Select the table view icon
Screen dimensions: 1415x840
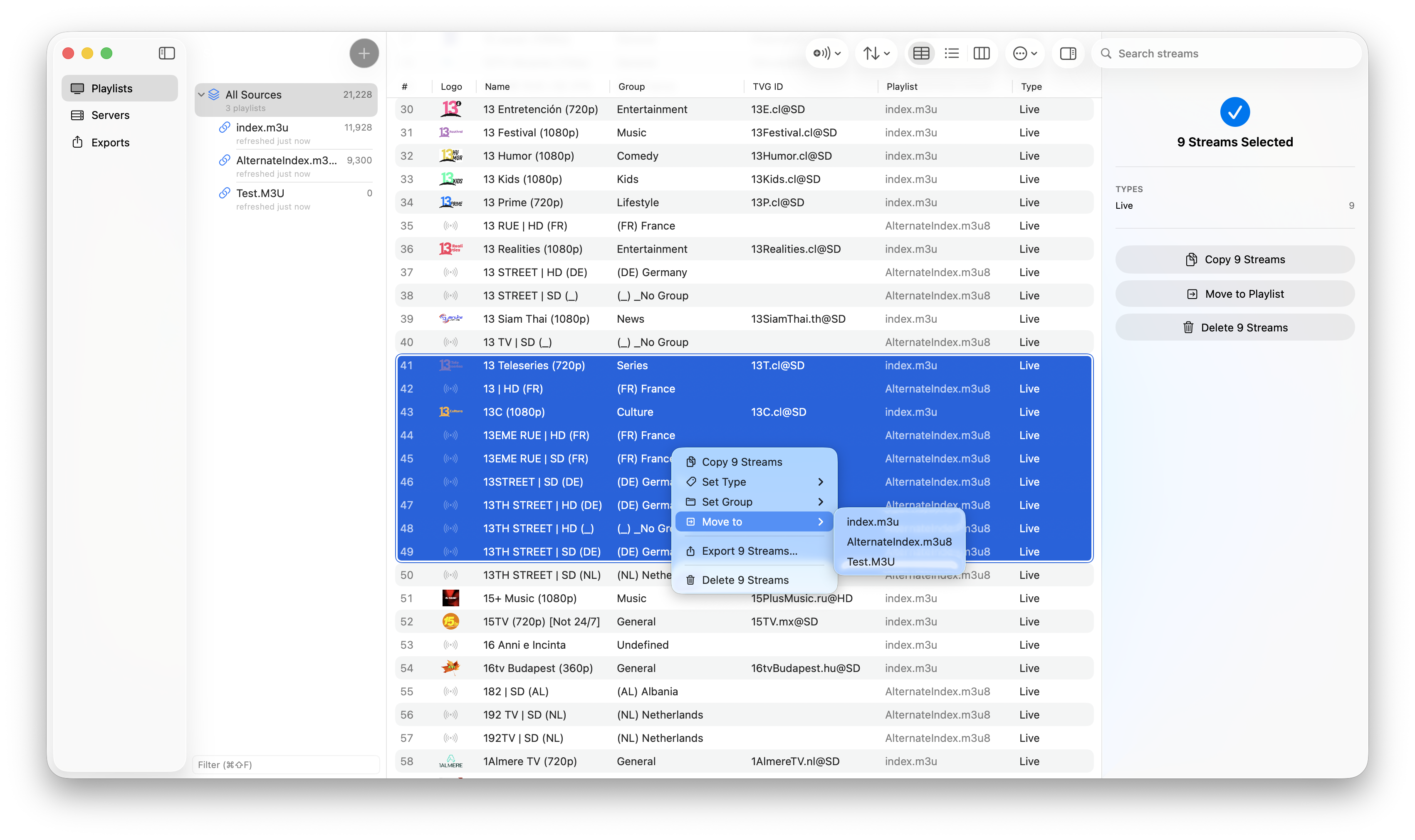921,53
